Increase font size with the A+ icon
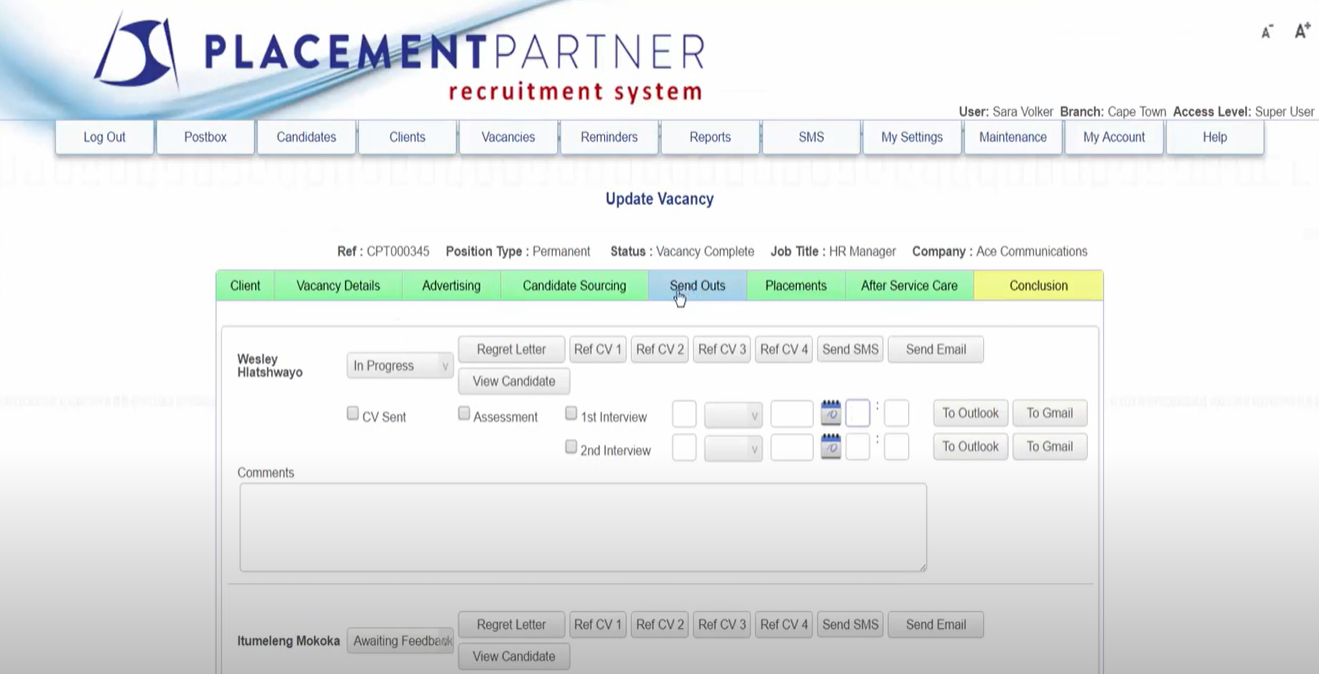 tap(1301, 30)
